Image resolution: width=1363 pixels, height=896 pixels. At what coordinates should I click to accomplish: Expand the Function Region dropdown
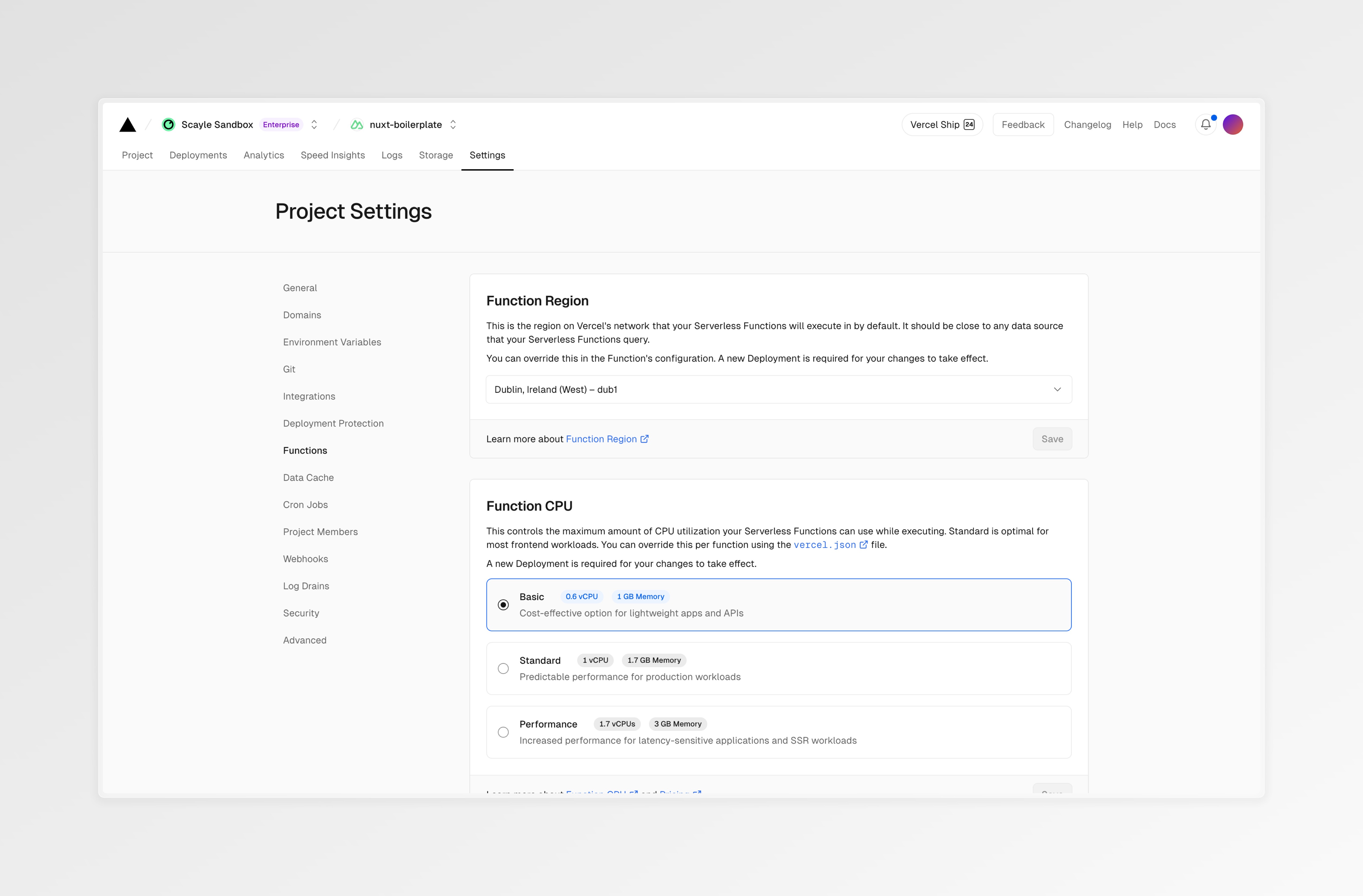[778, 389]
